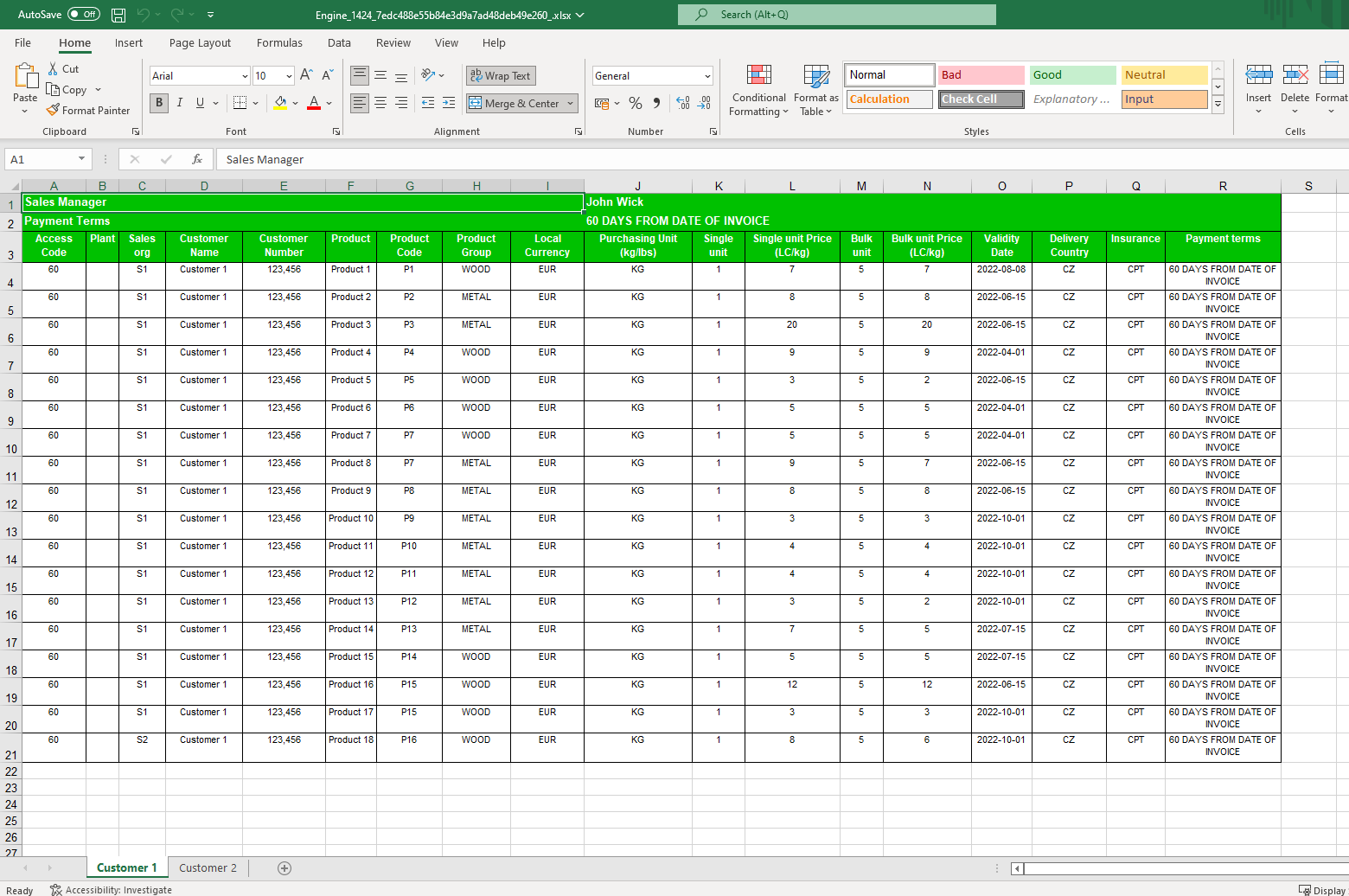
Task: Toggle underline formatting
Action: pos(199,103)
